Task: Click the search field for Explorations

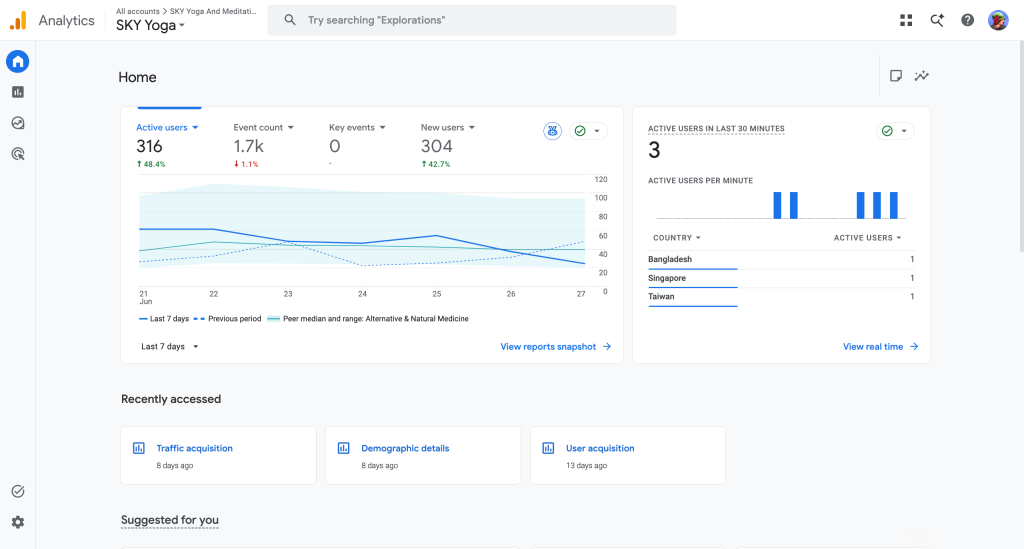Action: click(472, 20)
